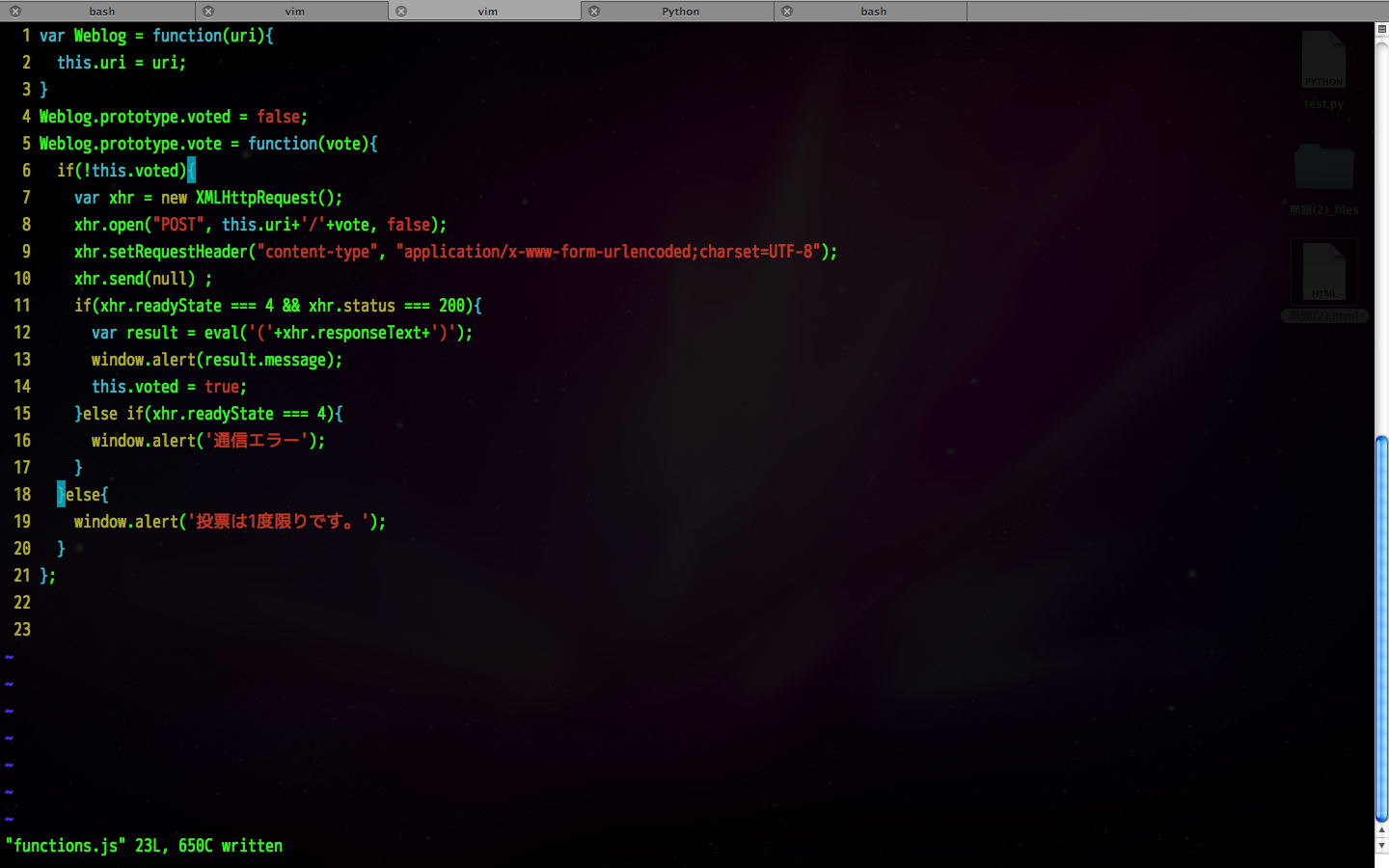This screenshot has width=1389, height=868.
Task: Click the else keyword on line 18
Action: tap(83, 495)
